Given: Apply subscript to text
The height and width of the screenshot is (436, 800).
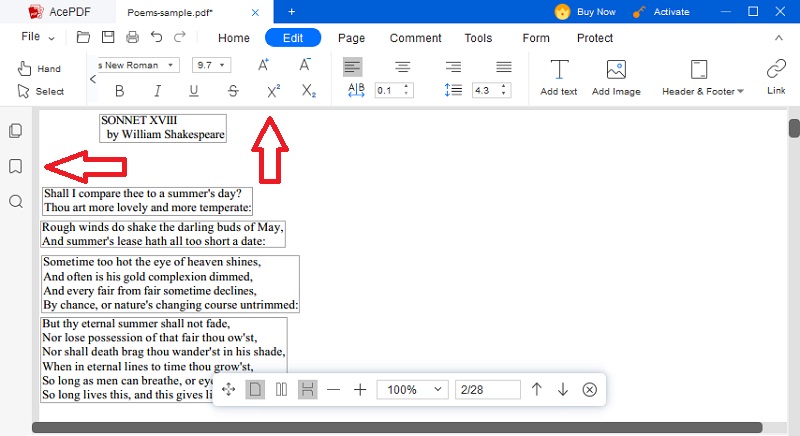Looking at the screenshot, I should (309, 91).
